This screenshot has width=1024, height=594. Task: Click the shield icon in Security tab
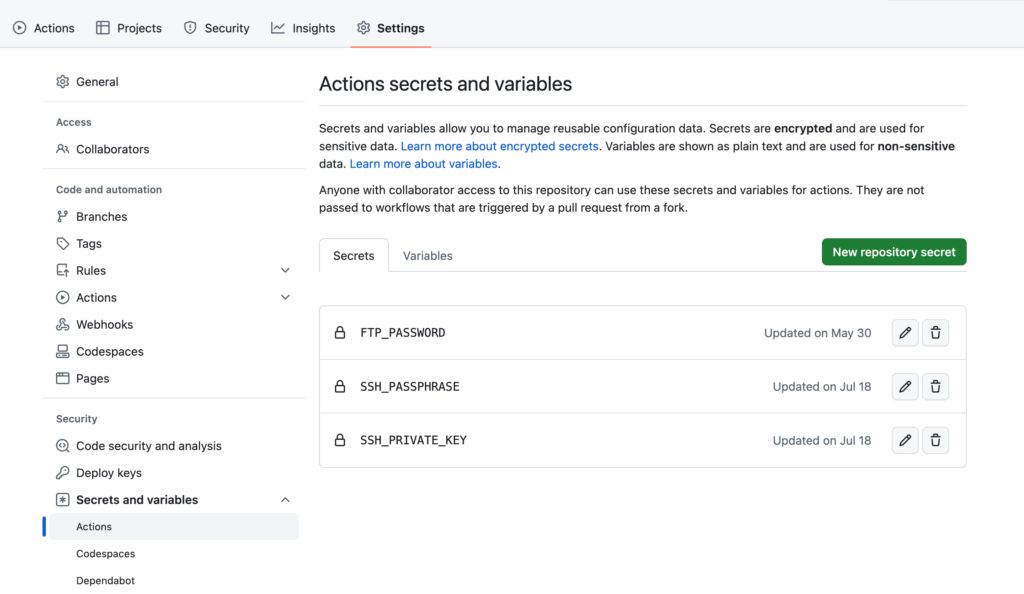[190, 27]
